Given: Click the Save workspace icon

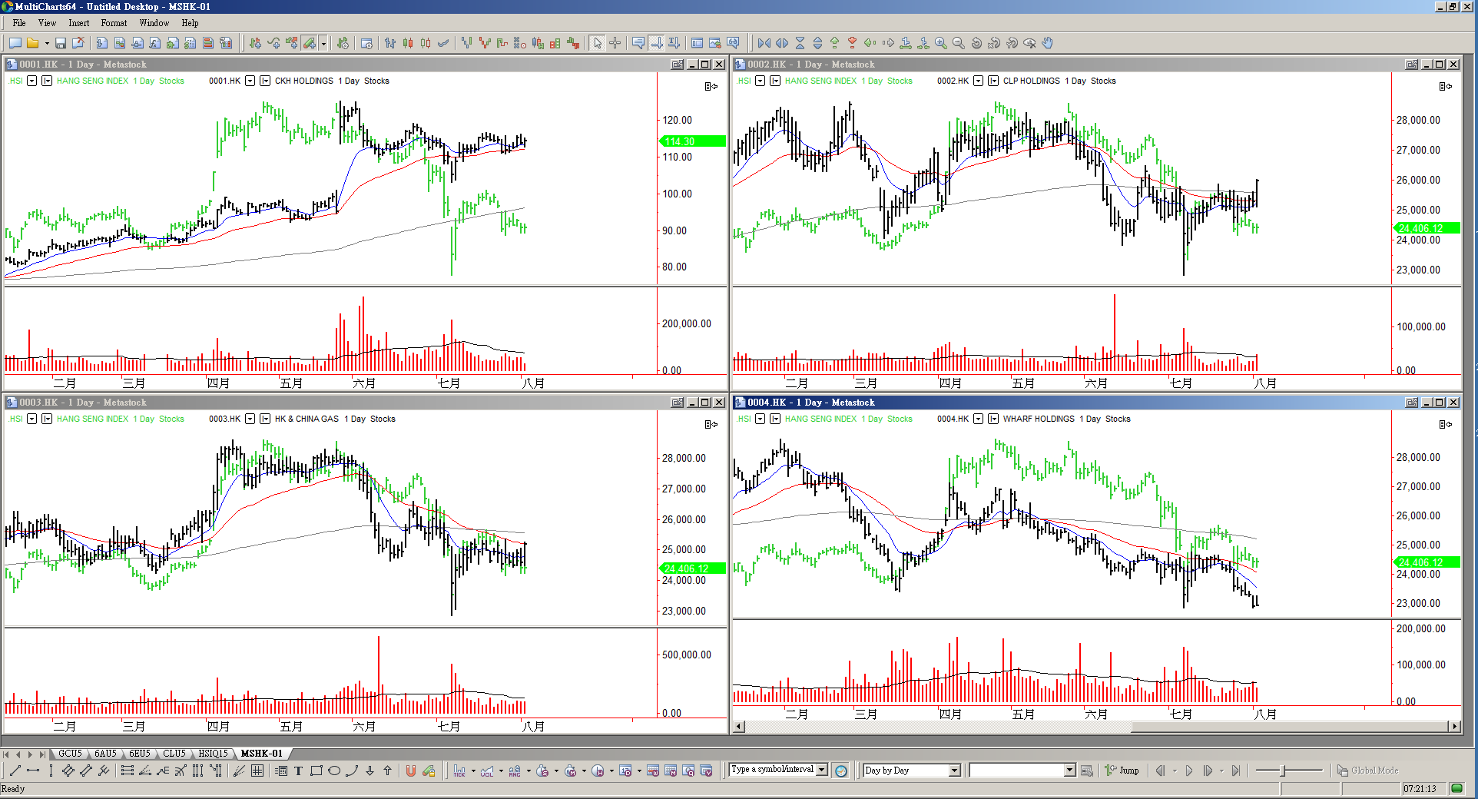Looking at the screenshot, I should click(61, 44).
